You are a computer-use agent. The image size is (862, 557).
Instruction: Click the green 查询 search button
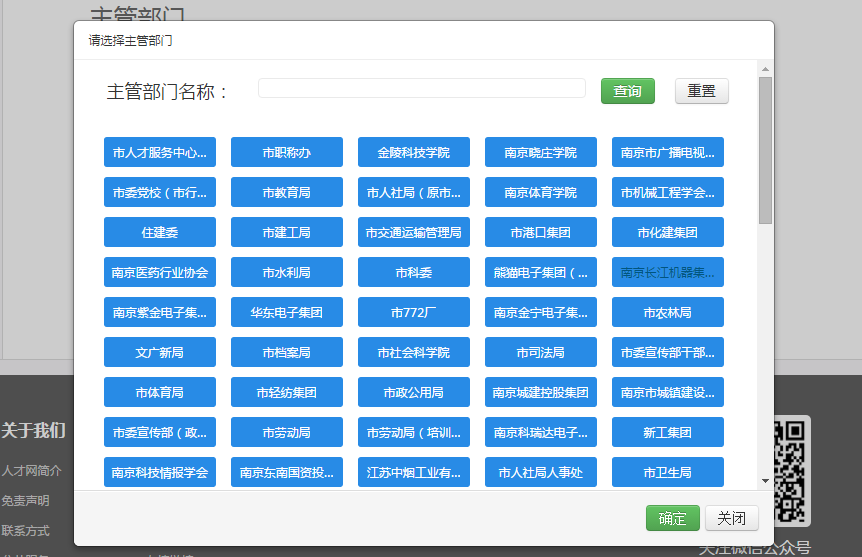coord(627,91)
